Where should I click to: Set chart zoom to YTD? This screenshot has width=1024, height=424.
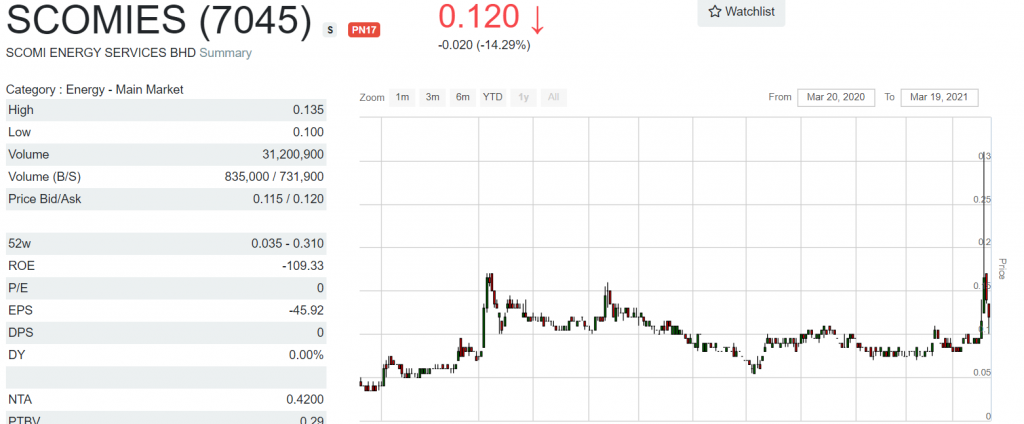[492, 97]
